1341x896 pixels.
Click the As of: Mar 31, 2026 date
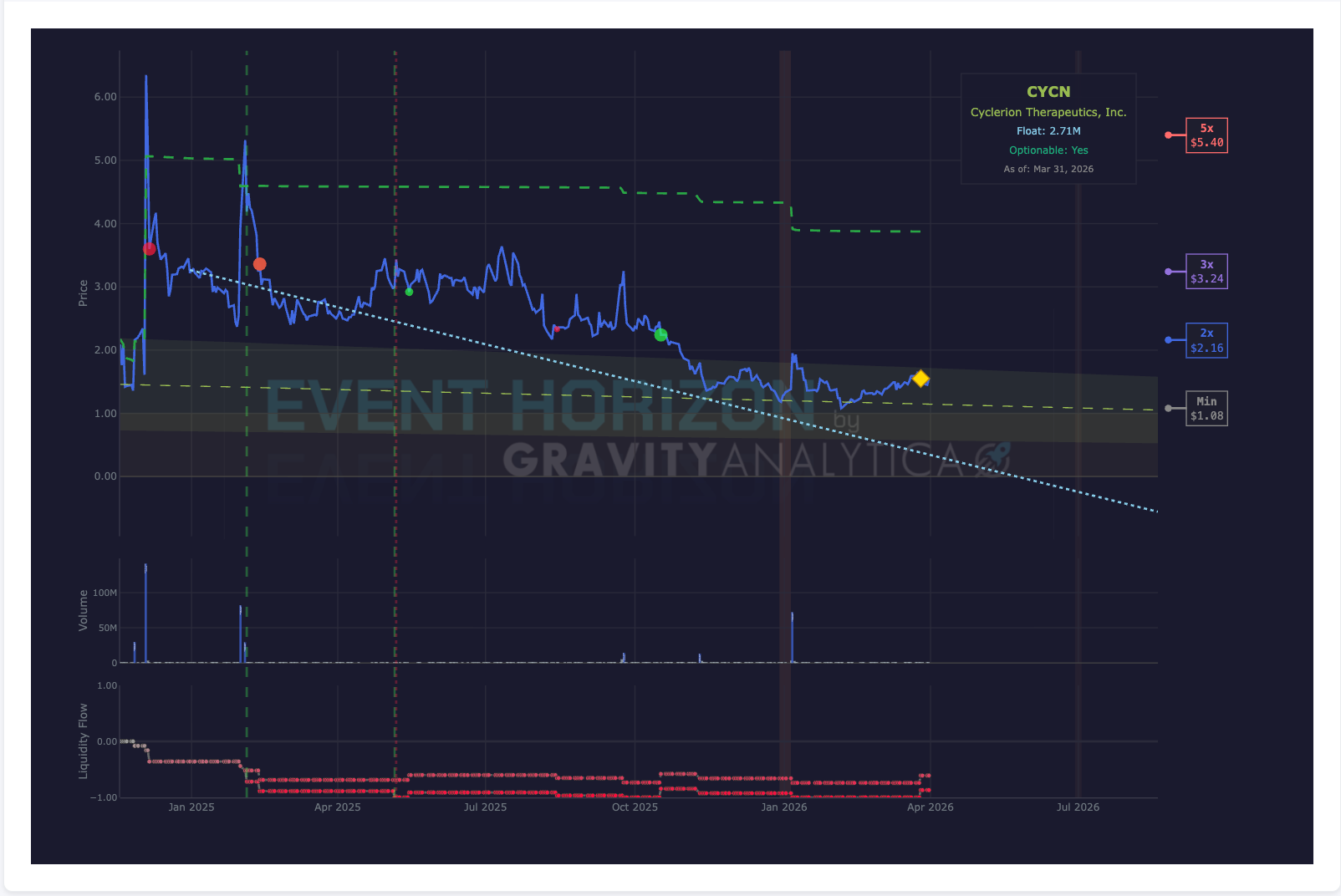point(1048,169)
